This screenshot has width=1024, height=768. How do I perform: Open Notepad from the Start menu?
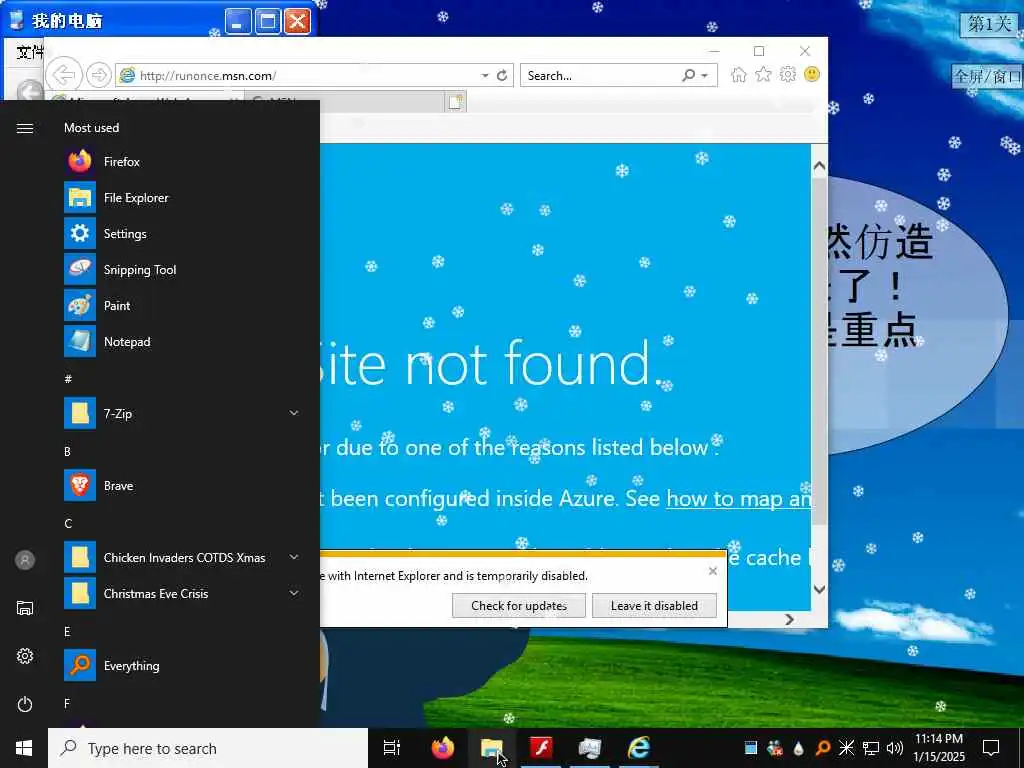tap(182, 341)
